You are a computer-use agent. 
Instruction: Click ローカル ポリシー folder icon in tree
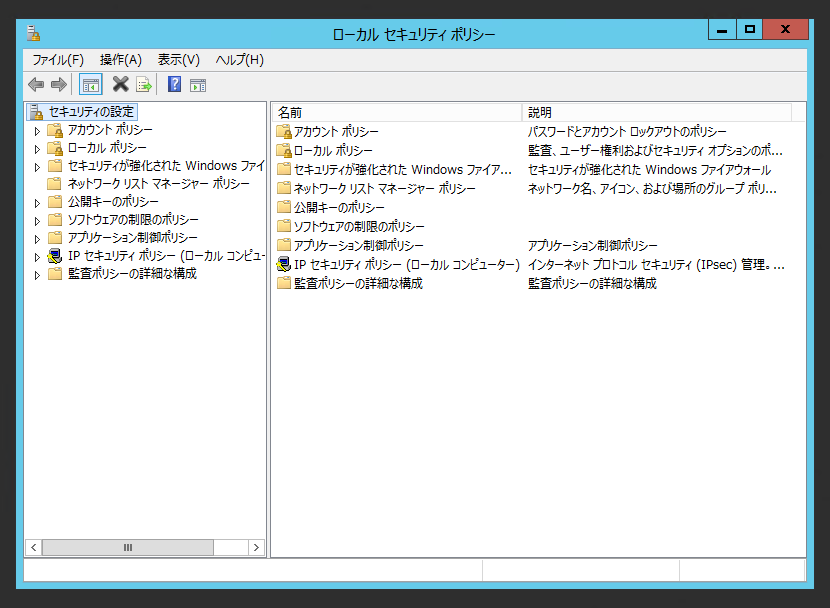click(x=55, y=148)
